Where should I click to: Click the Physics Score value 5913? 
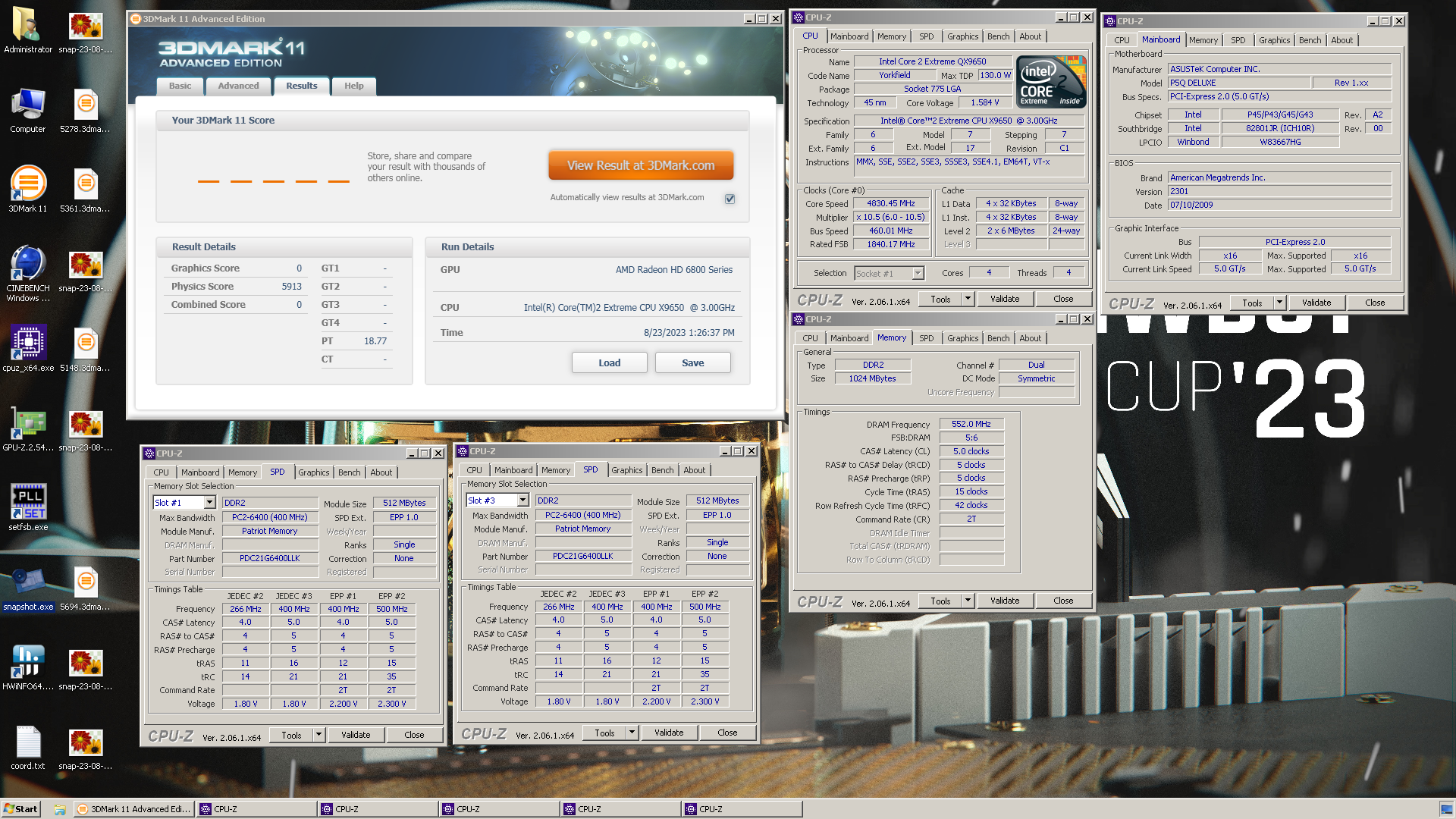[291, 287]
